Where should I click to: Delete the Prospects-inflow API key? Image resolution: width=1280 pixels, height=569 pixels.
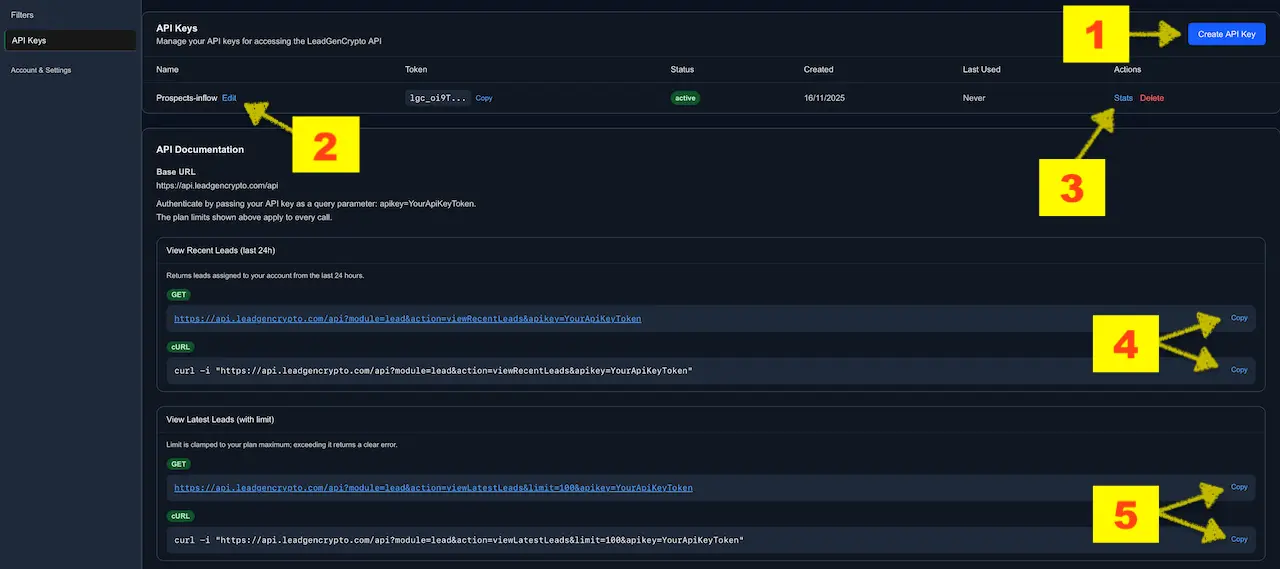pyautogui.click(x=1152, y=98)
